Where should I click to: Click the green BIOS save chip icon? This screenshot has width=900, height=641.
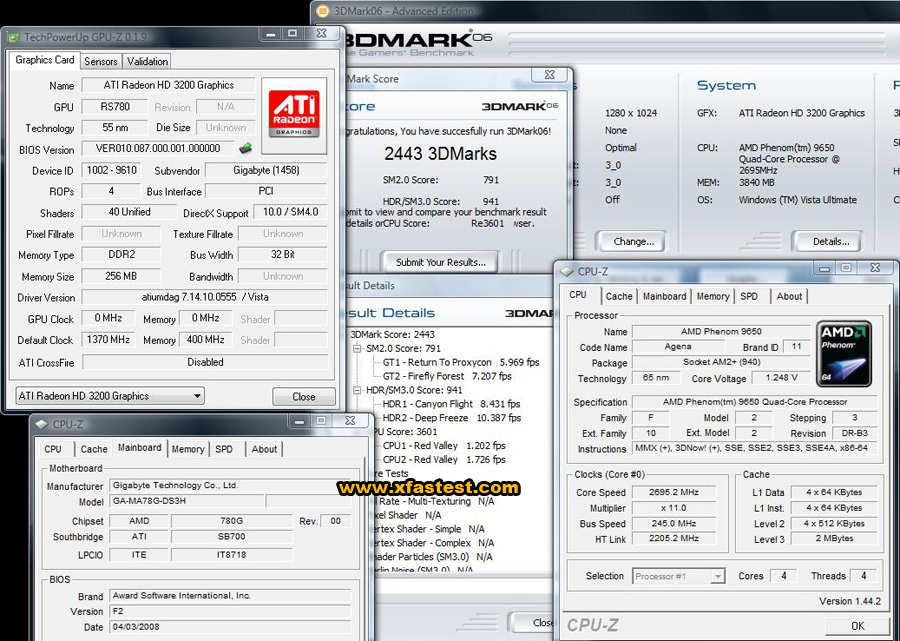(246, 149)
